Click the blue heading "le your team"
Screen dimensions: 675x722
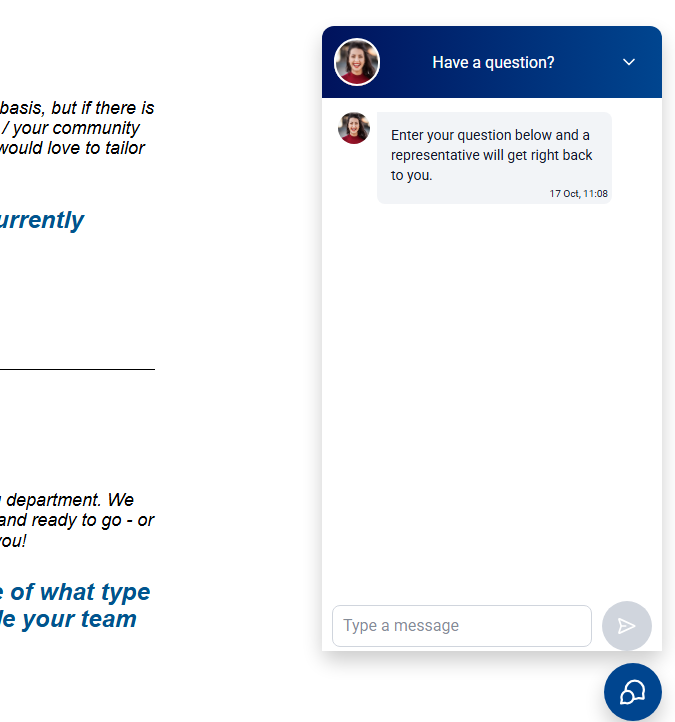[68, 619]
